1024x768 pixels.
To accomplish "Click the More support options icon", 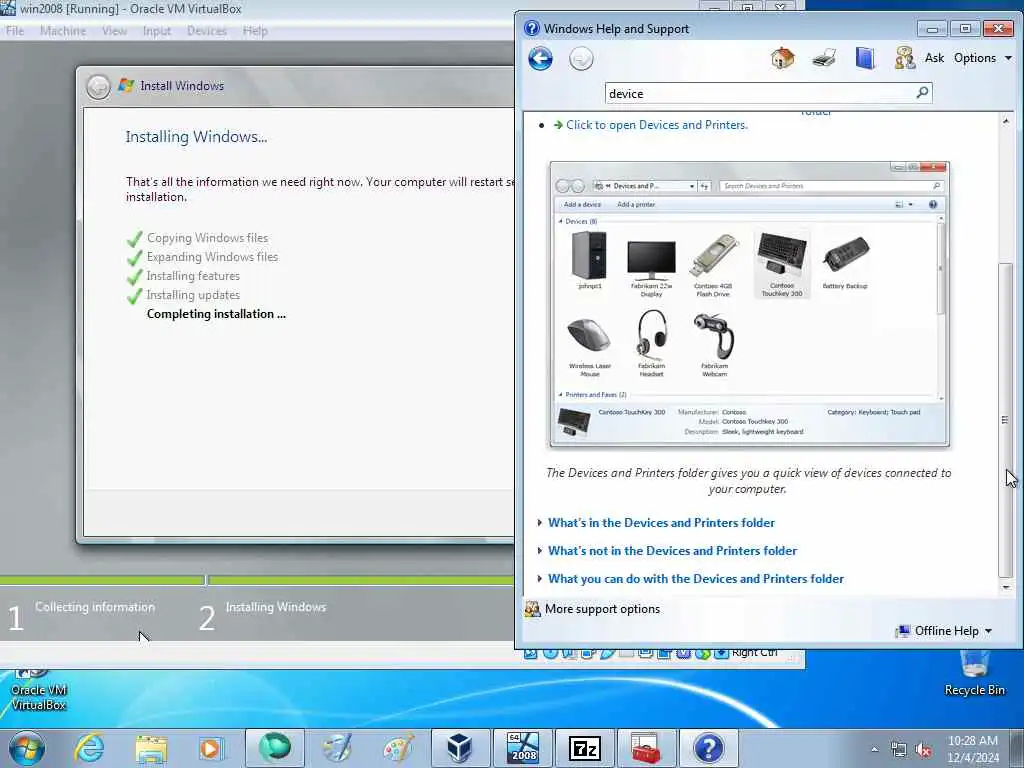I will 532,609.
